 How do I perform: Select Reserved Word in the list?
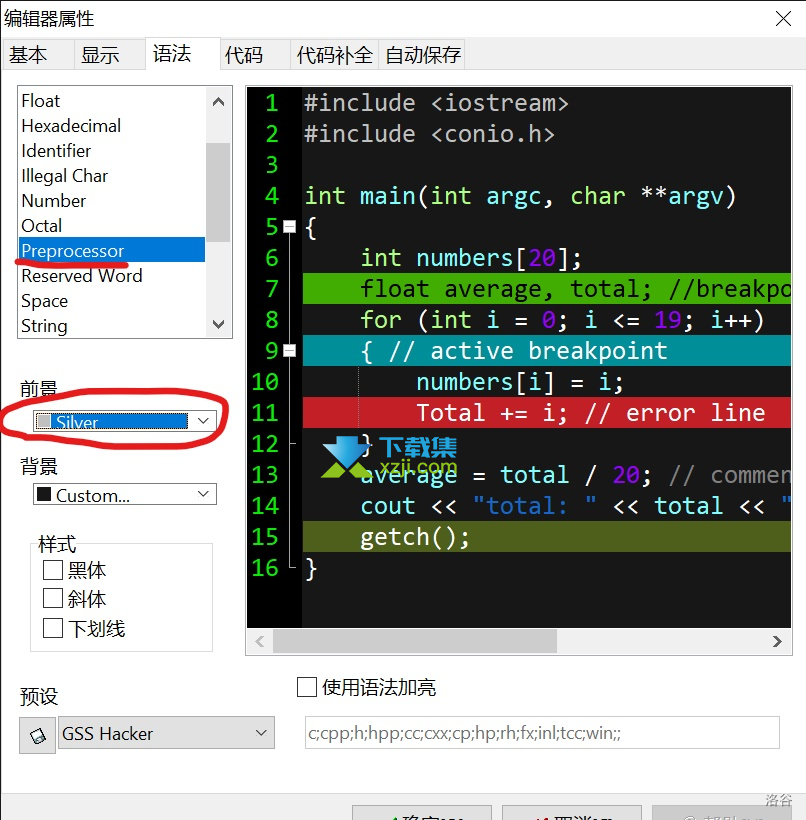[x=112, y=276]
